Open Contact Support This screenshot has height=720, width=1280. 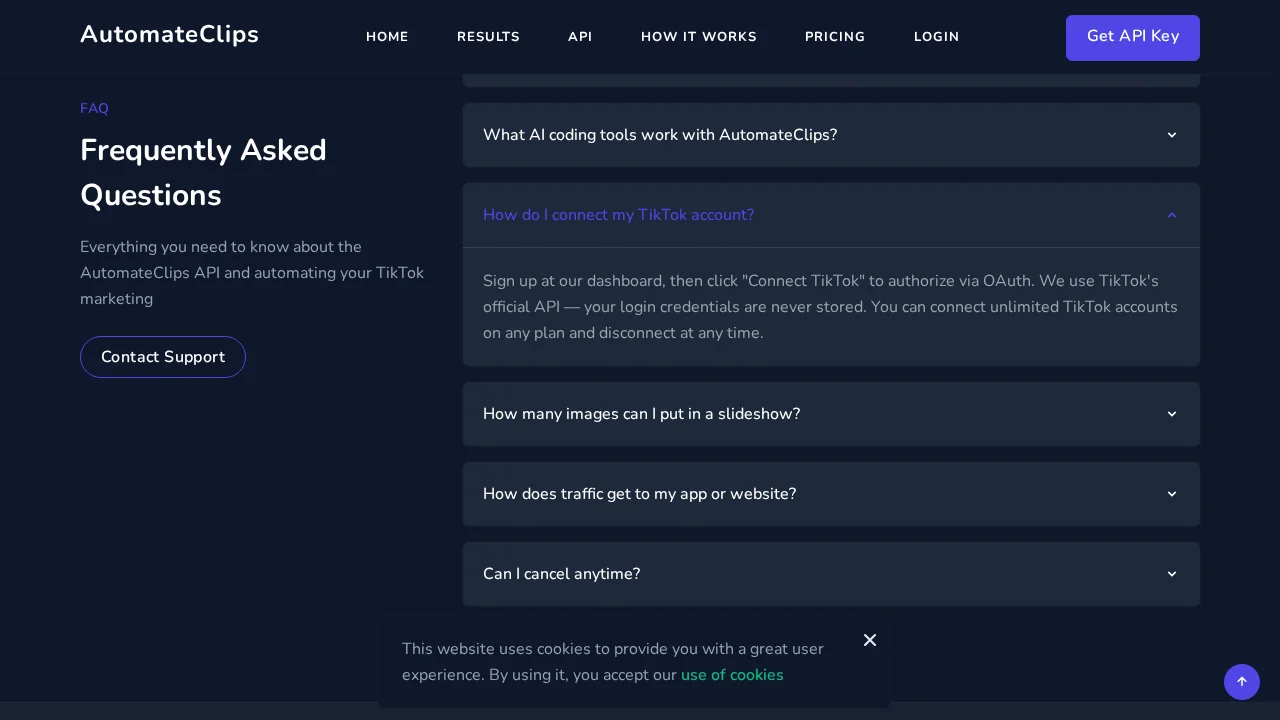[x=162, y=357]
